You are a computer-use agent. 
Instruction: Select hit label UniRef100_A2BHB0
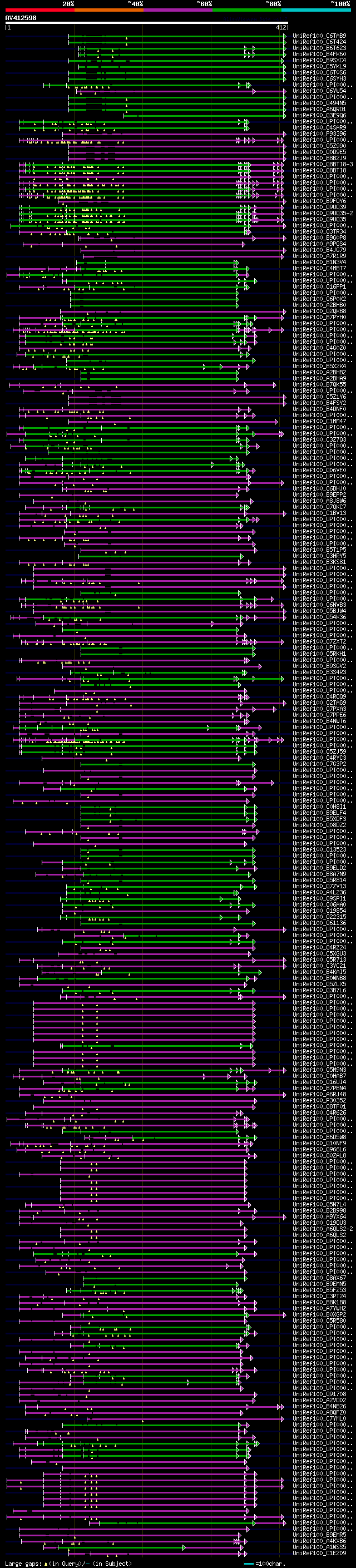[319, 305]
